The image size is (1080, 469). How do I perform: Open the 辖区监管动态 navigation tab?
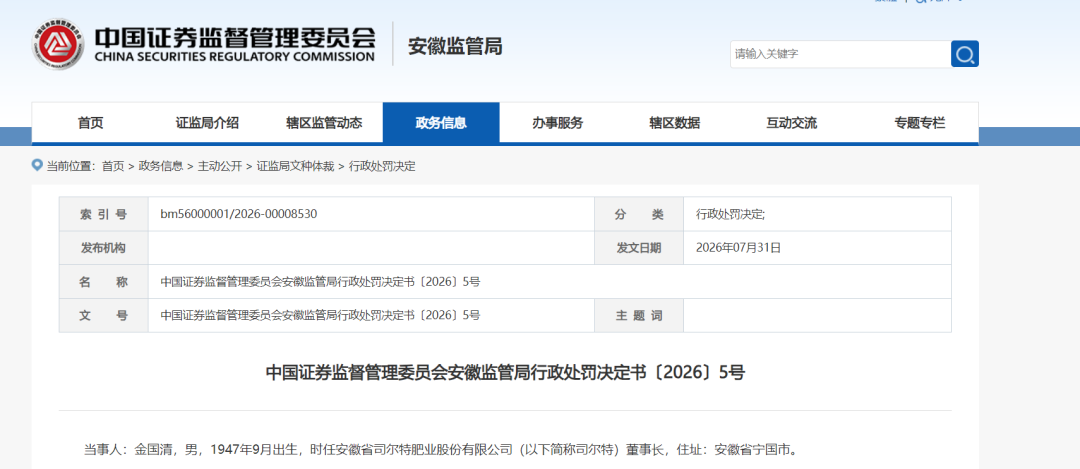[324, 123]
